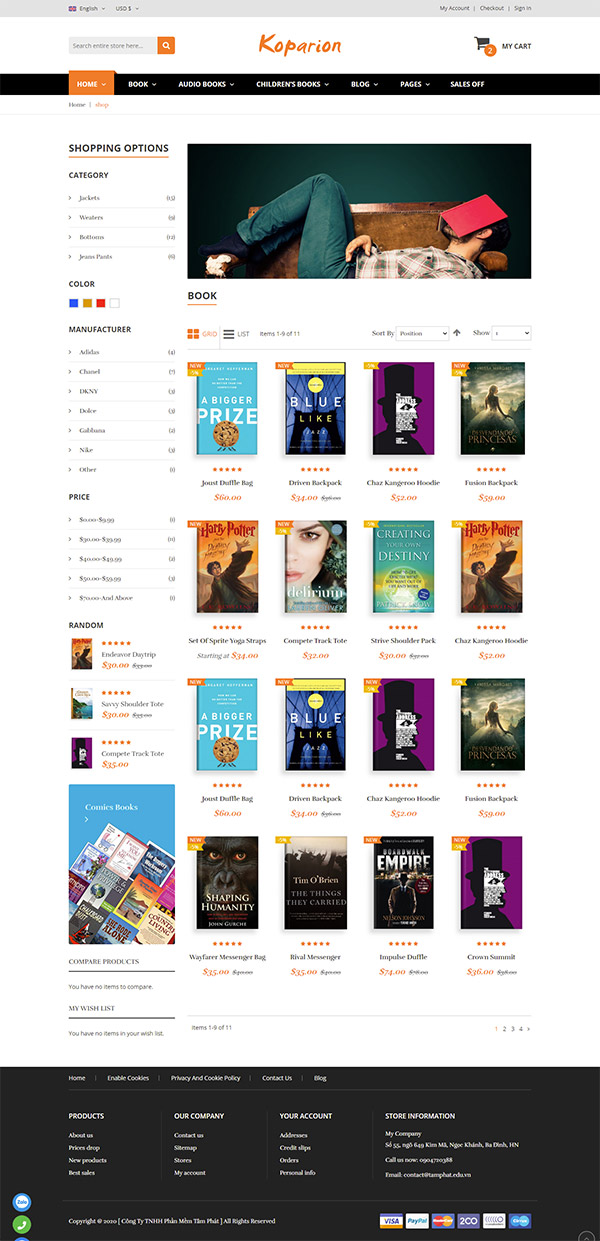The height and width of the screenshot is (1241, 600).
Task: Choose the blue color swatch
Action: [x=74, y=303]
